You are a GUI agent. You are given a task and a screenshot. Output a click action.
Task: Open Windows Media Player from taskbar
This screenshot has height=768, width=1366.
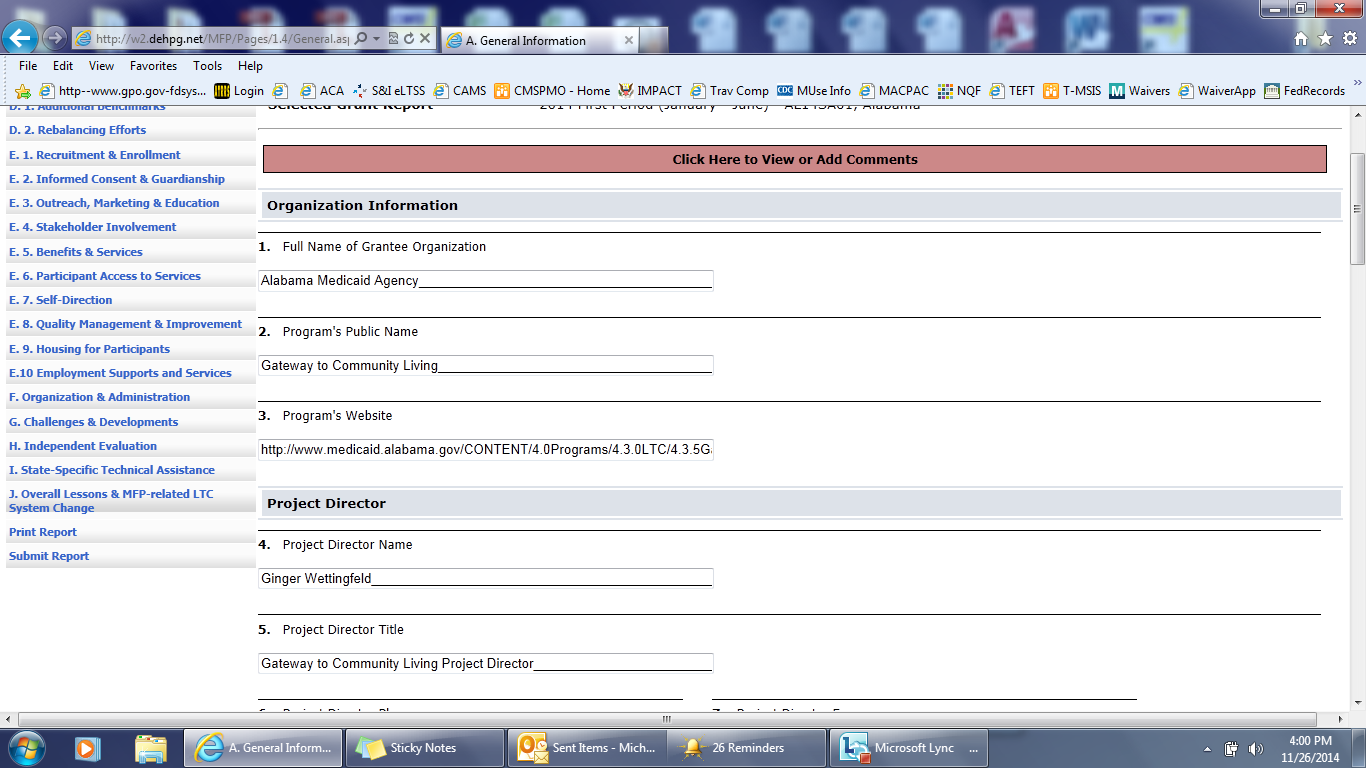click(x=86, y=748)
